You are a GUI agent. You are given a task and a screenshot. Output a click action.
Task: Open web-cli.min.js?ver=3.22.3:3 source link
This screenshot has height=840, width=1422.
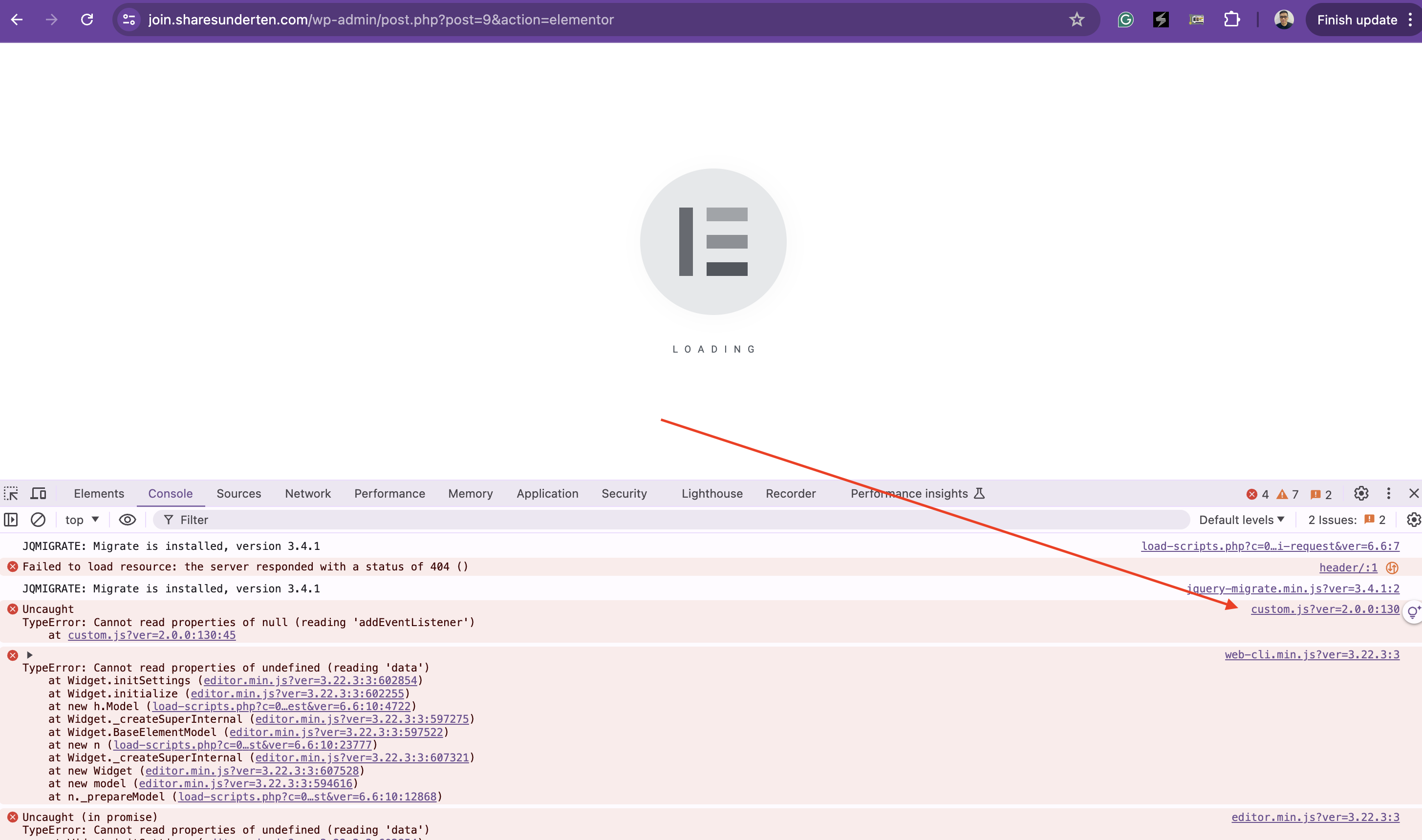1312,655
